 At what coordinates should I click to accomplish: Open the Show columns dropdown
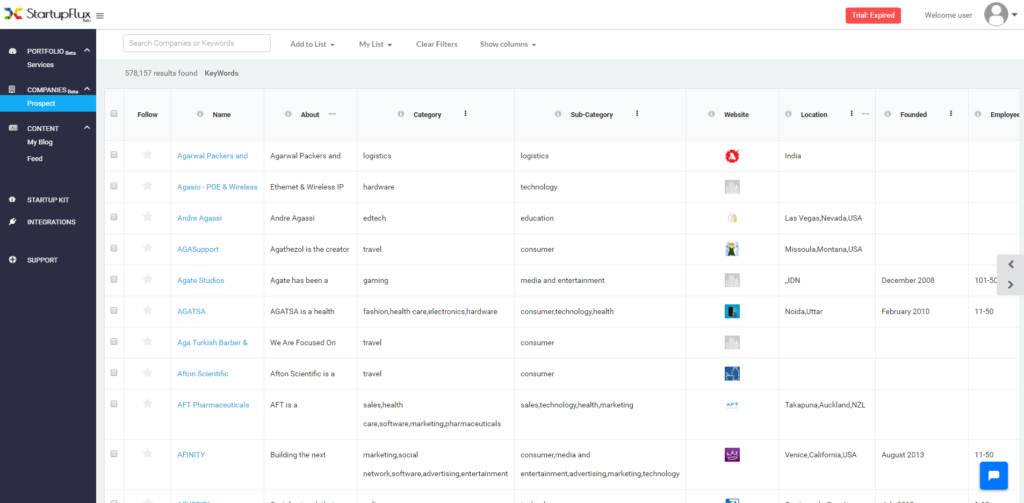click(508, 44)
